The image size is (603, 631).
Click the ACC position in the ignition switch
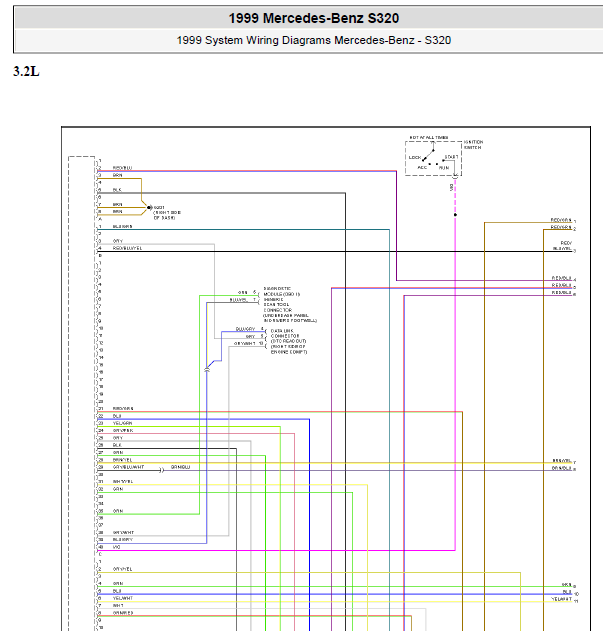(x=422, y=167)
